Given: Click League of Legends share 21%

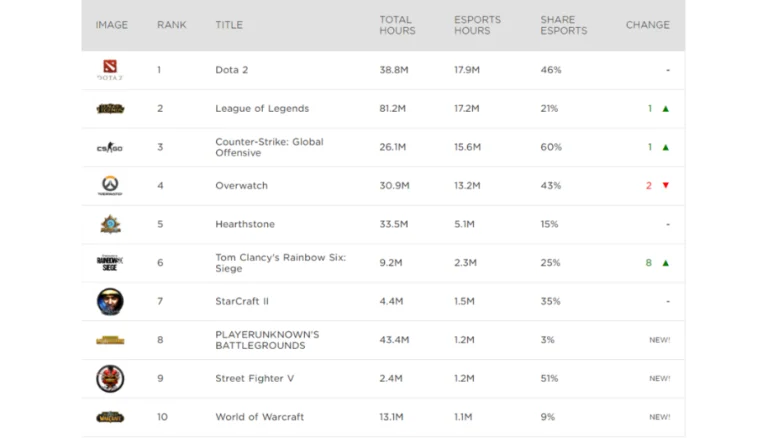Looking at the screenshot, I should 549,108.
